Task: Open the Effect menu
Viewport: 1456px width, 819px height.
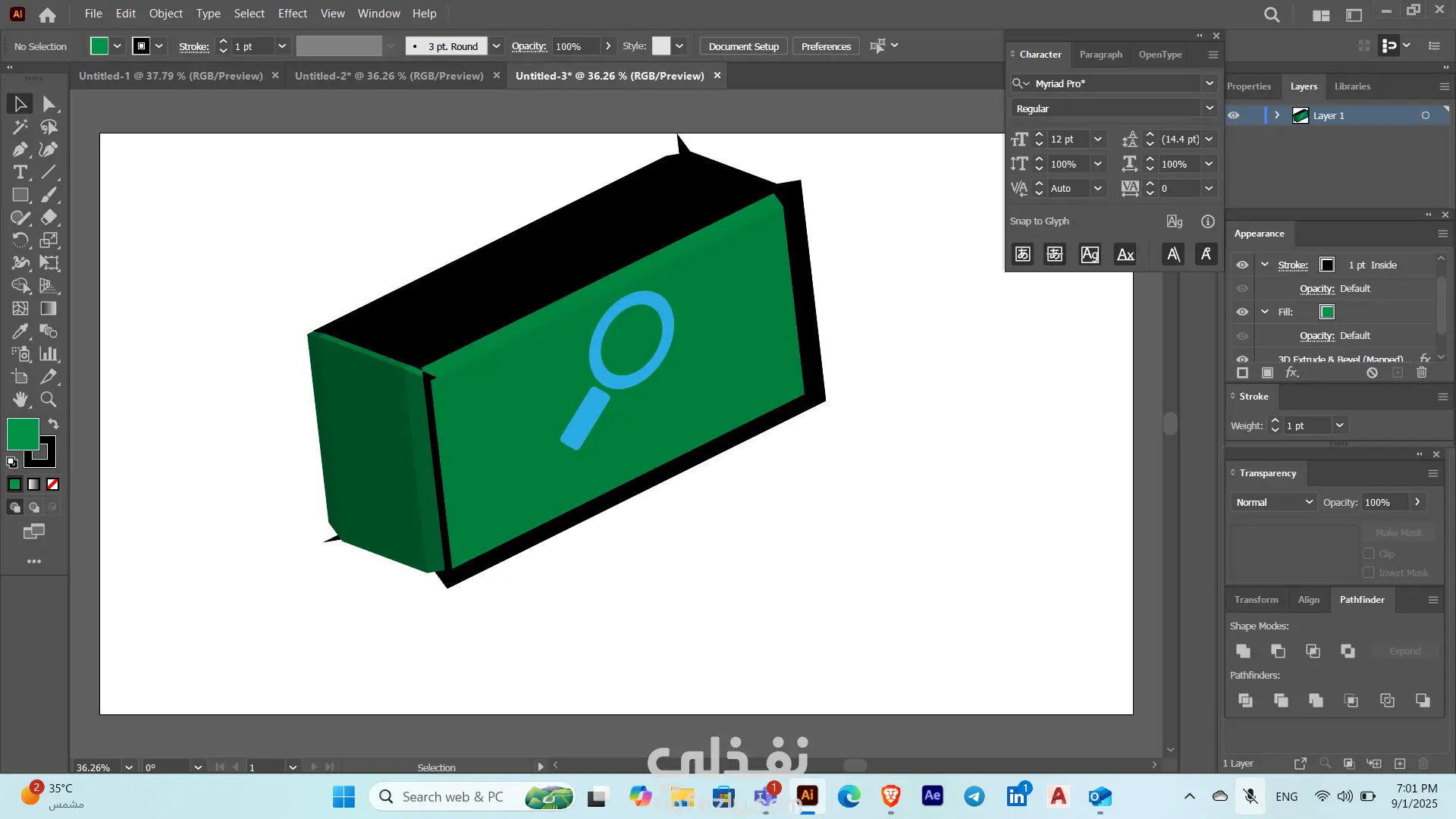Action: coord(292,14)
